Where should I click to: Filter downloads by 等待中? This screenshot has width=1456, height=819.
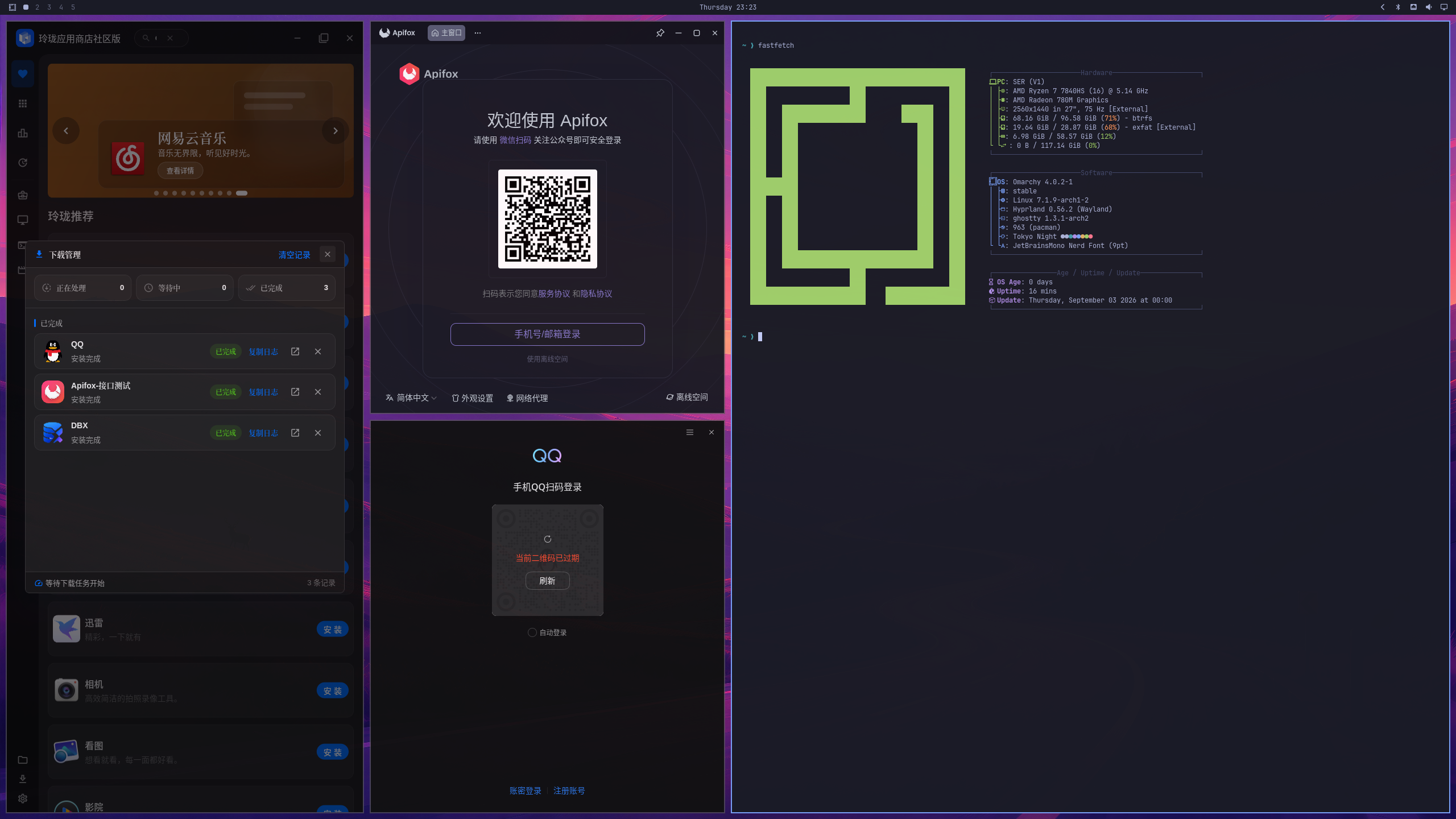185,288
